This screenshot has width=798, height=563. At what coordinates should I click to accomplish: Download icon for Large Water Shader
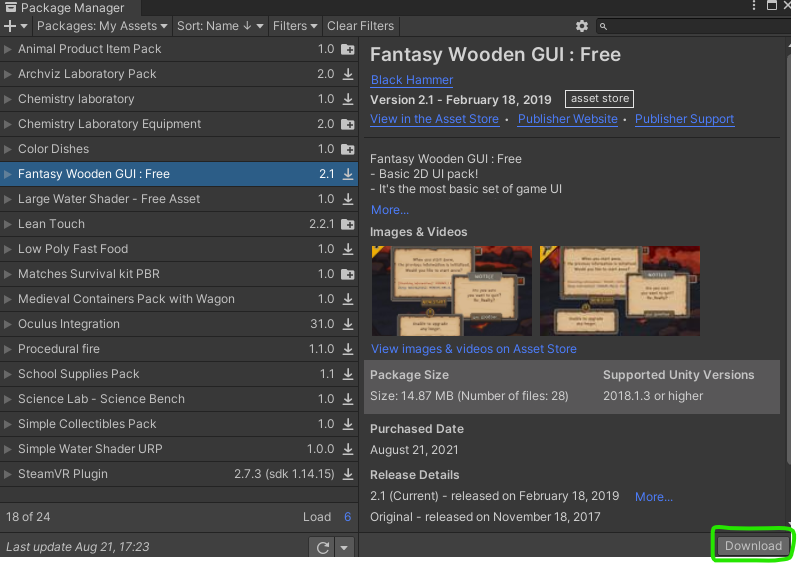pos(348,199)
